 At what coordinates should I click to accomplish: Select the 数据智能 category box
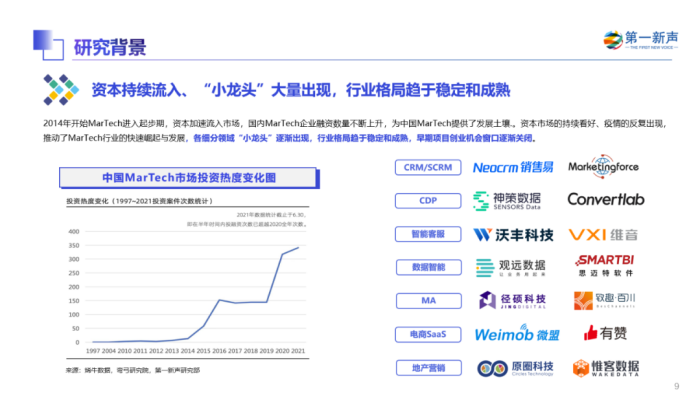tap(429, 267)
